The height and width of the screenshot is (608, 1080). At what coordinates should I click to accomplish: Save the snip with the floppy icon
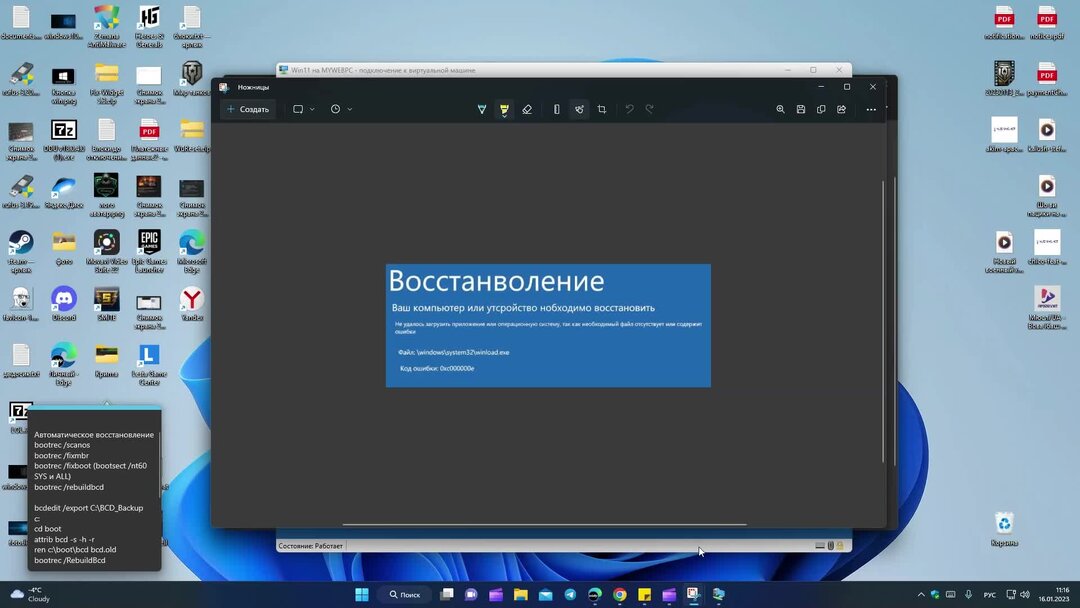[800, 109]
